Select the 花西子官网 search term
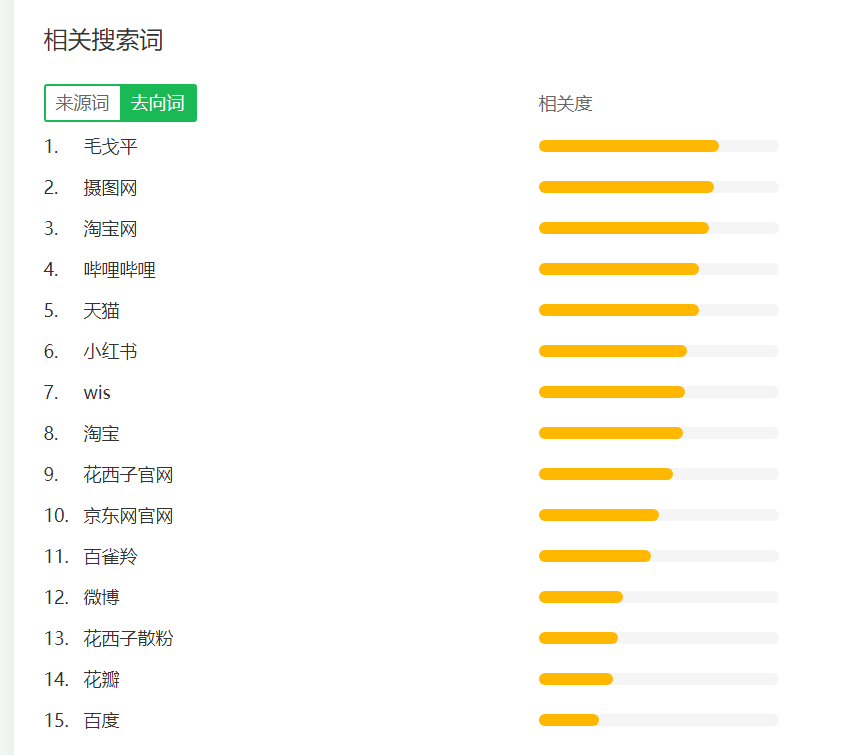The height and width of the screenshot is (755, 842). [x=128, y=475]
